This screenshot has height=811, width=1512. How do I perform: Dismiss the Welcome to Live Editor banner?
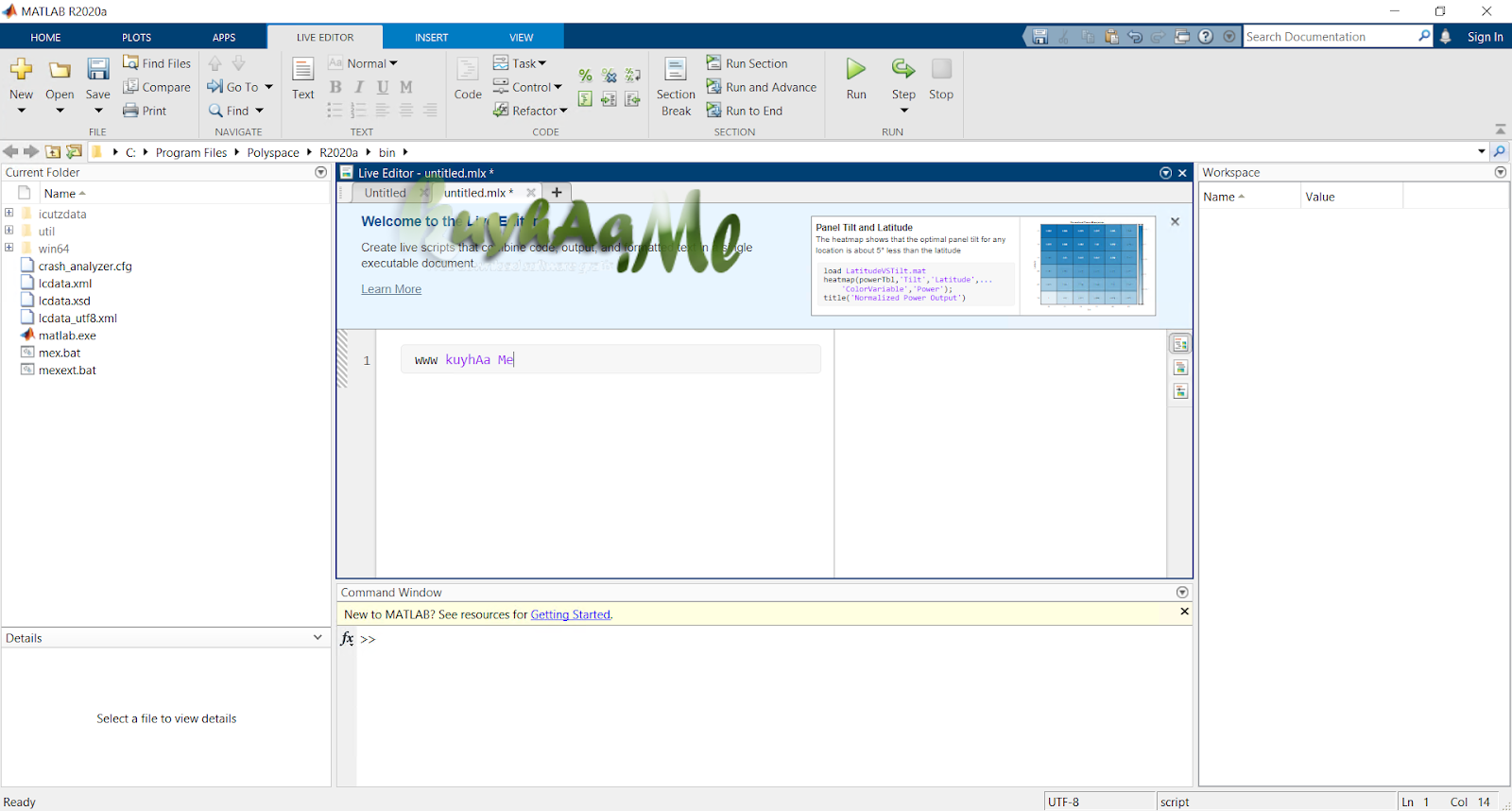[1175, 221]
